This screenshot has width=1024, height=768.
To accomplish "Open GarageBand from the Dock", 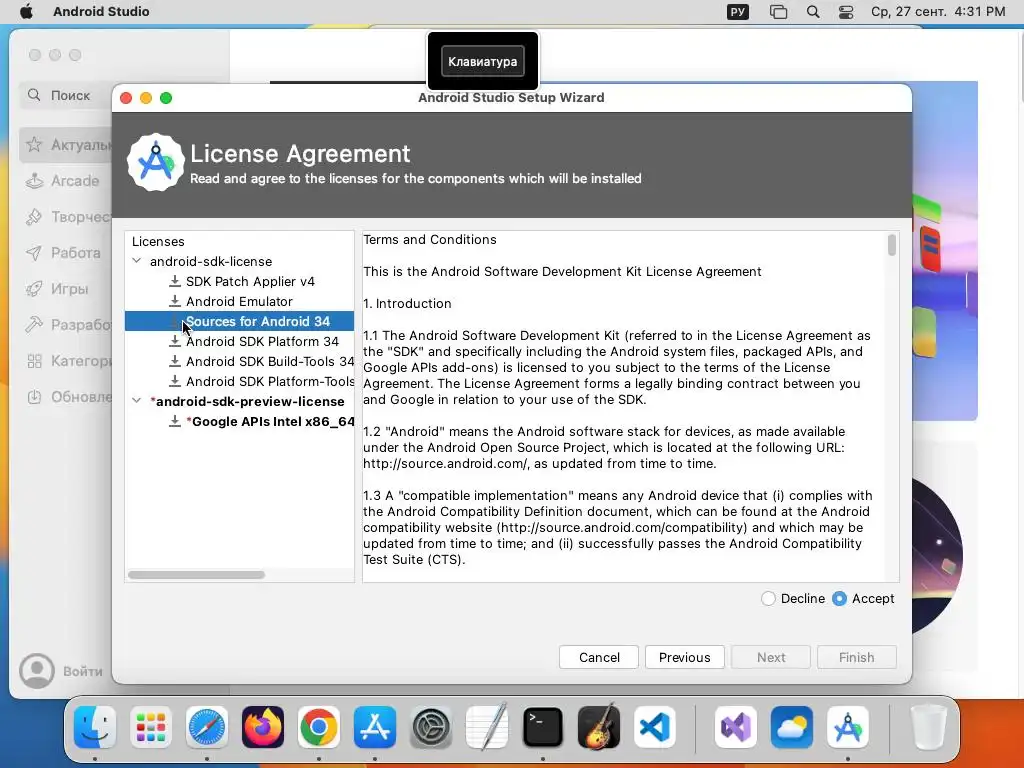I will 599,727.
